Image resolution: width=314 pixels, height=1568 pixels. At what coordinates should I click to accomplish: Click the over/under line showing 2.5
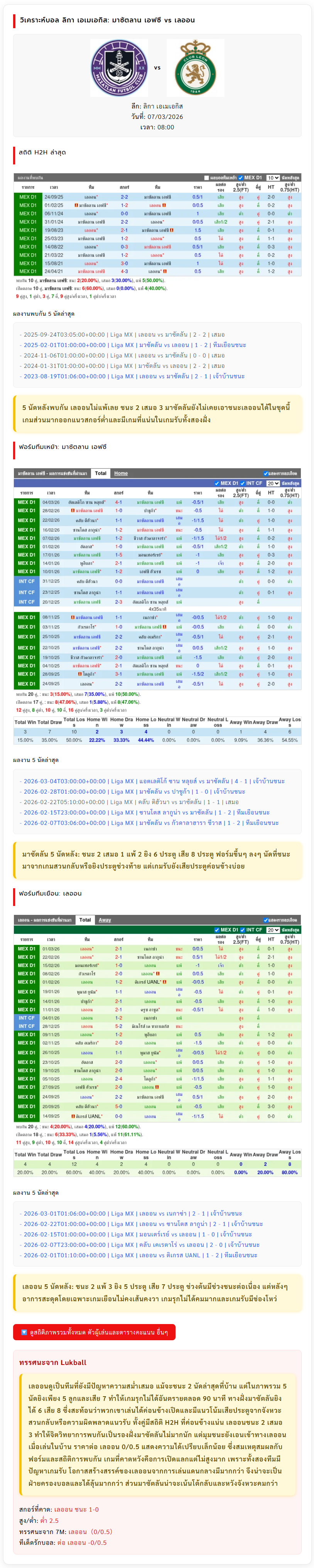point(39,1521)
